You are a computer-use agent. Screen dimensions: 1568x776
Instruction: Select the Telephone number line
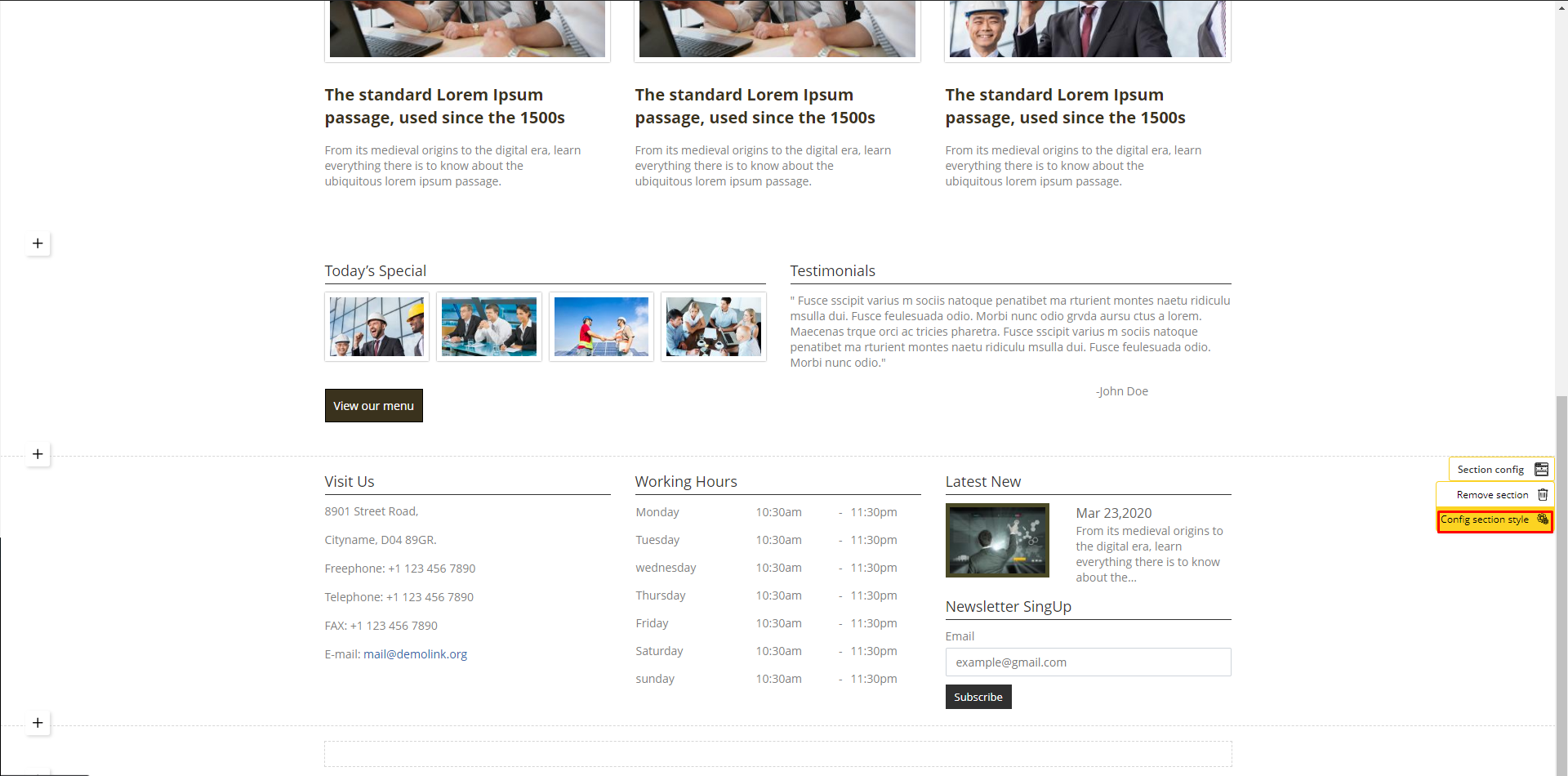(399, 597)
